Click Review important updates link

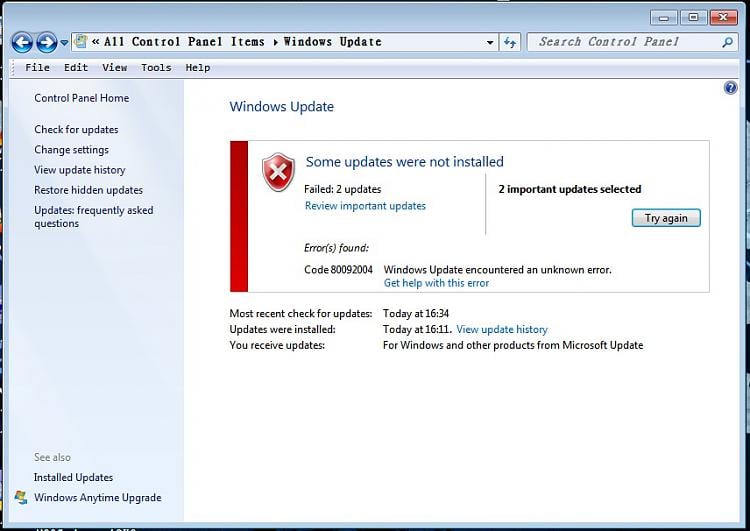(x=365, y=206)
